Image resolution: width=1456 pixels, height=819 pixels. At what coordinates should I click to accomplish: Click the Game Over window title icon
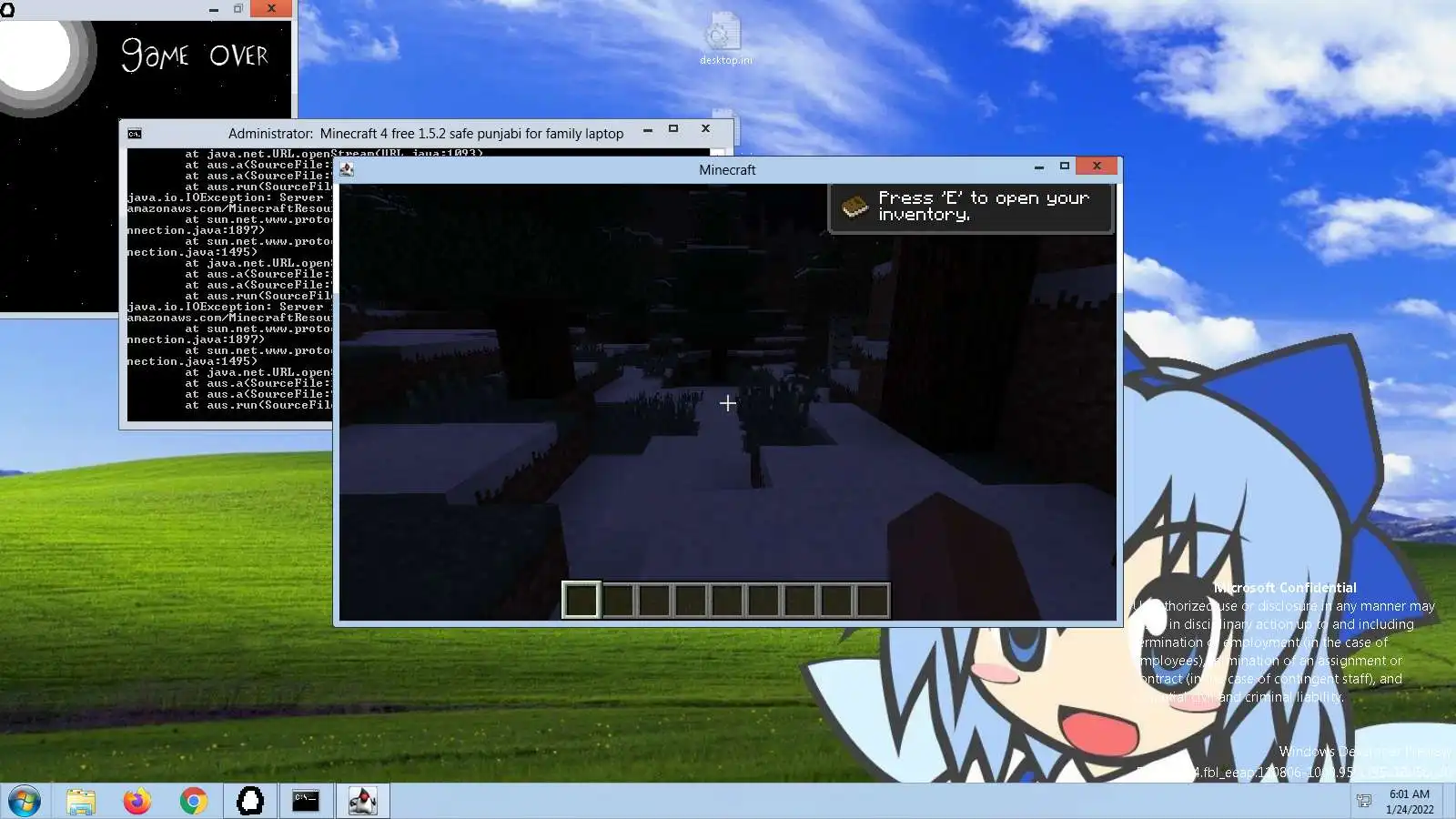click(7, 8)
